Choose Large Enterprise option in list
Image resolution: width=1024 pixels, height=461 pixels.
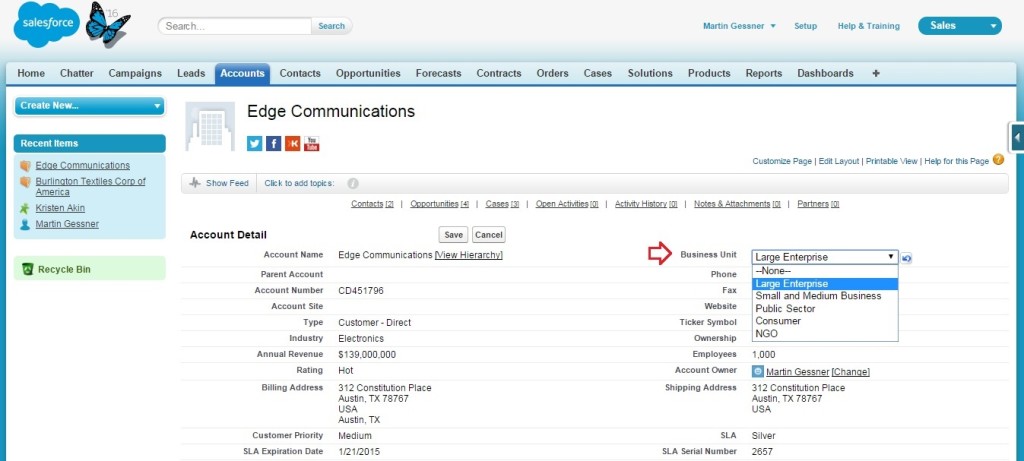pos(825,283)
